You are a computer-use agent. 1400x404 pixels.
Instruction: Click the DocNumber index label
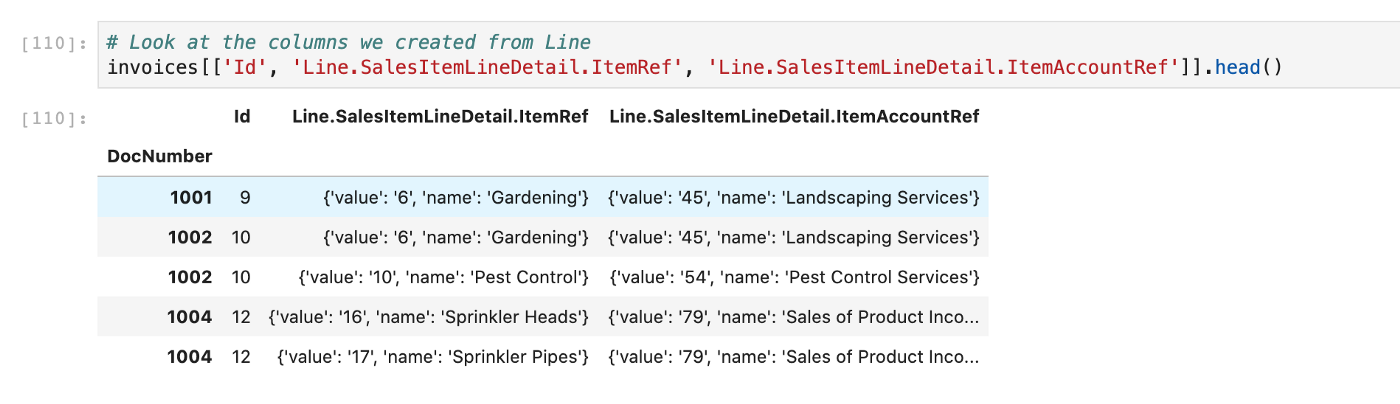pyautogui.click(x=160, y=156)
